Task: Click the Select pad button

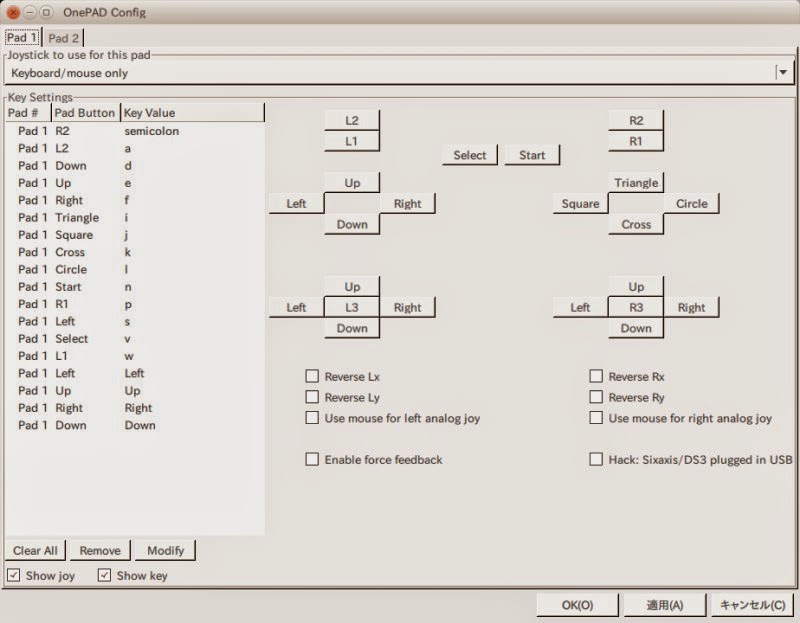Action: coord(470,155)
